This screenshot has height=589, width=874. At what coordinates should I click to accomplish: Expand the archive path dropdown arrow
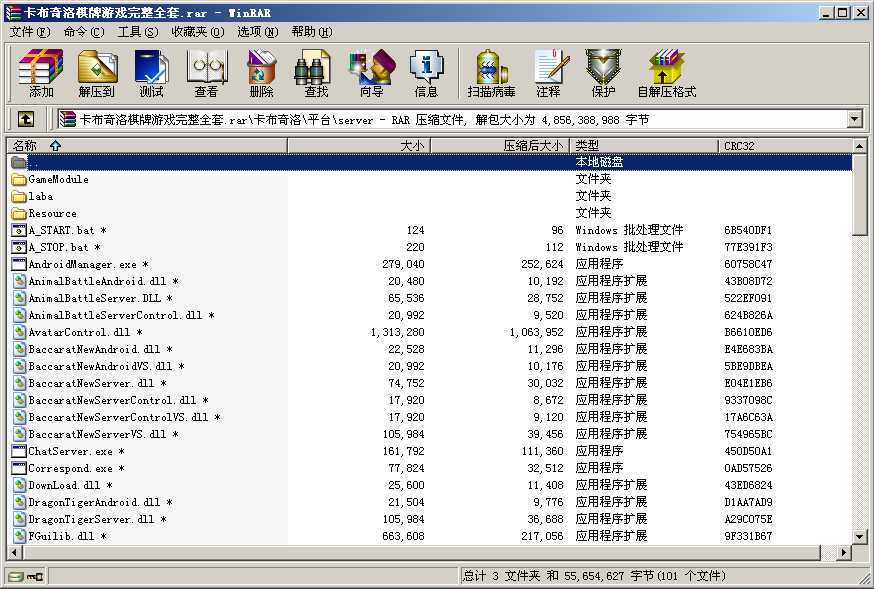point(854,119)
